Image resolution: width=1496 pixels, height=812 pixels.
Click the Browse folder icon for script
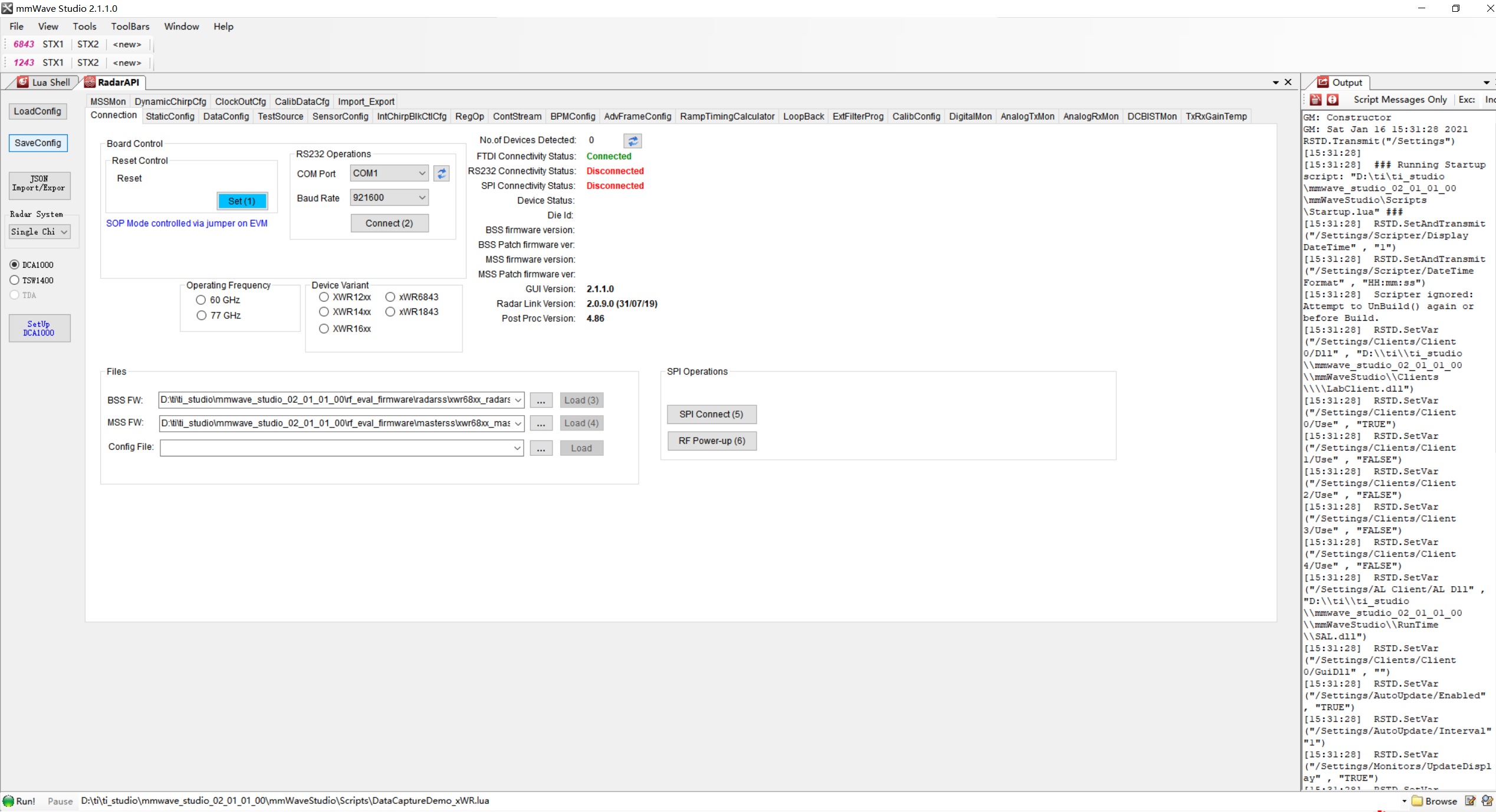coord(1417,801)
